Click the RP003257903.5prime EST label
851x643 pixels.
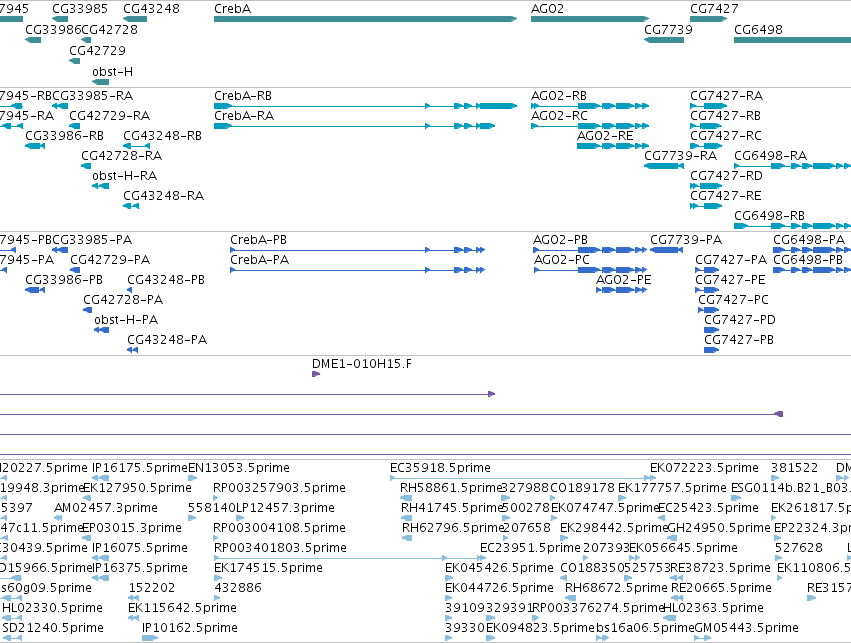(x=279, y=488)
